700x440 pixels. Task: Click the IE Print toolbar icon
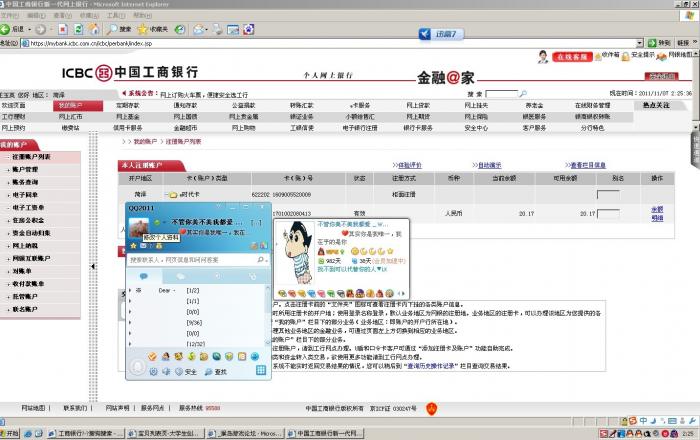tap(217, 29)
